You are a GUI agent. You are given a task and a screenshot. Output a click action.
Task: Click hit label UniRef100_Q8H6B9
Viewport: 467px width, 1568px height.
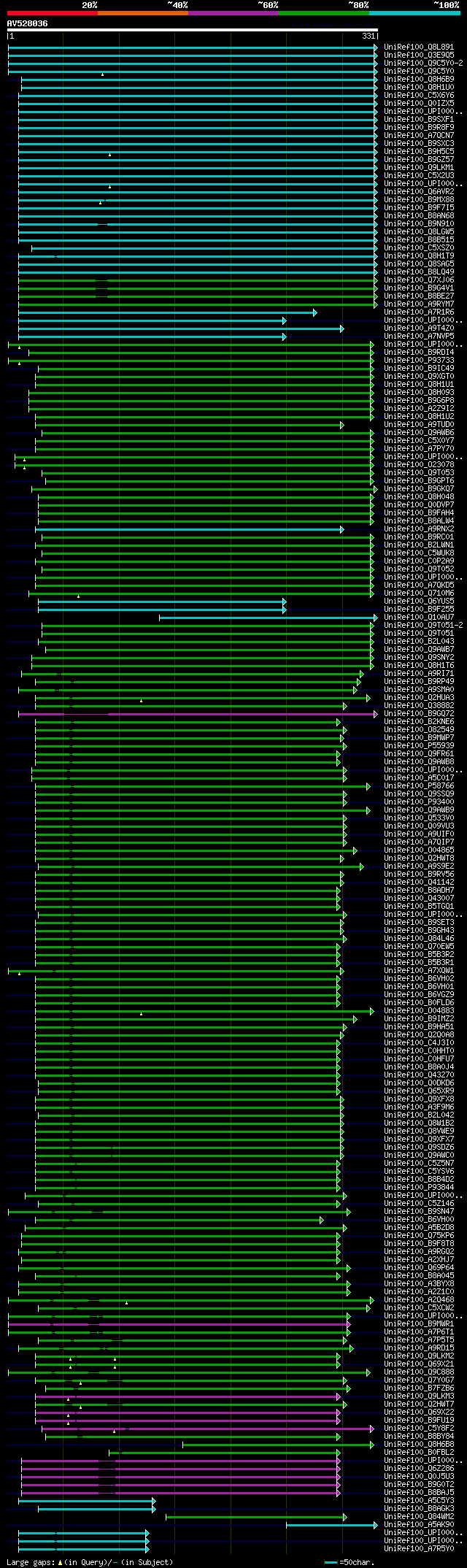pos(419,79)
